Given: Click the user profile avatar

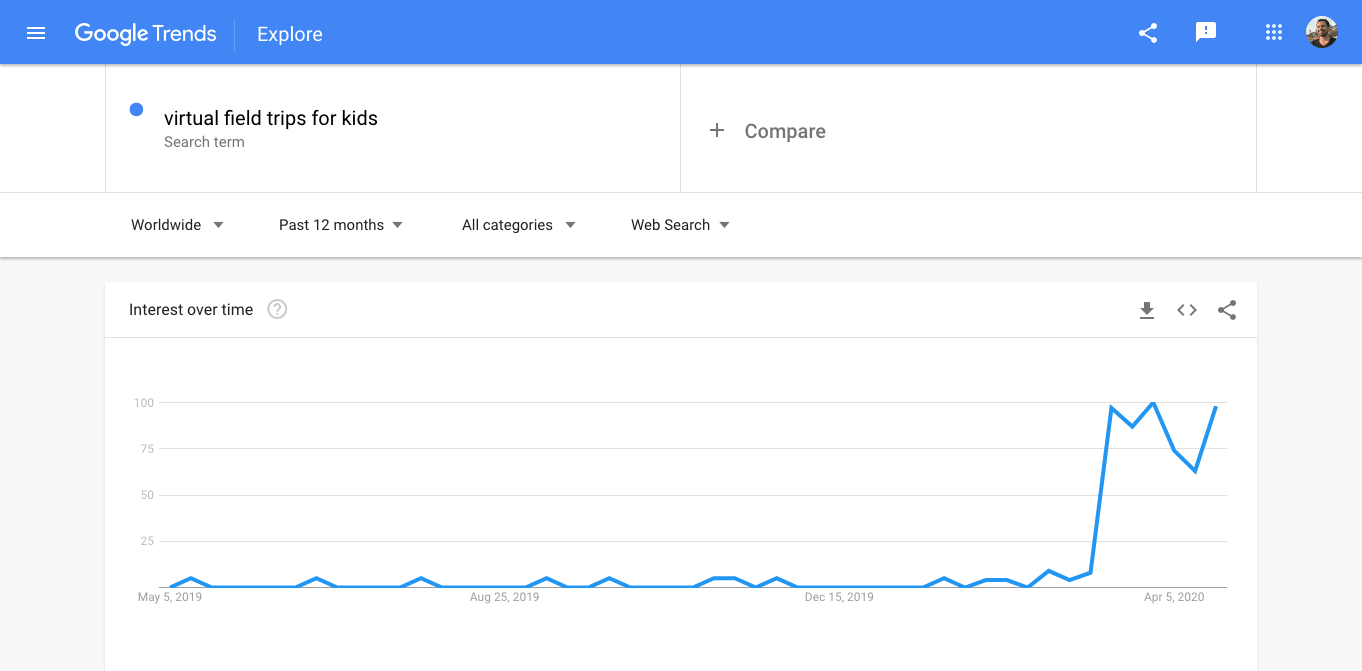Looking at the screenshot, I should (1321, 33).
